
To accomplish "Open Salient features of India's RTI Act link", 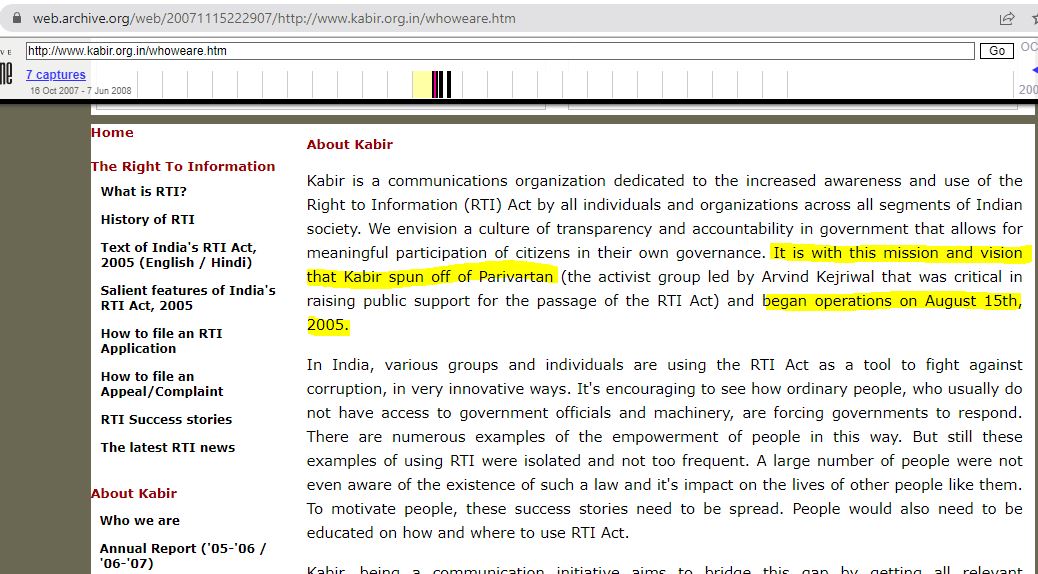I will [188, 298].
